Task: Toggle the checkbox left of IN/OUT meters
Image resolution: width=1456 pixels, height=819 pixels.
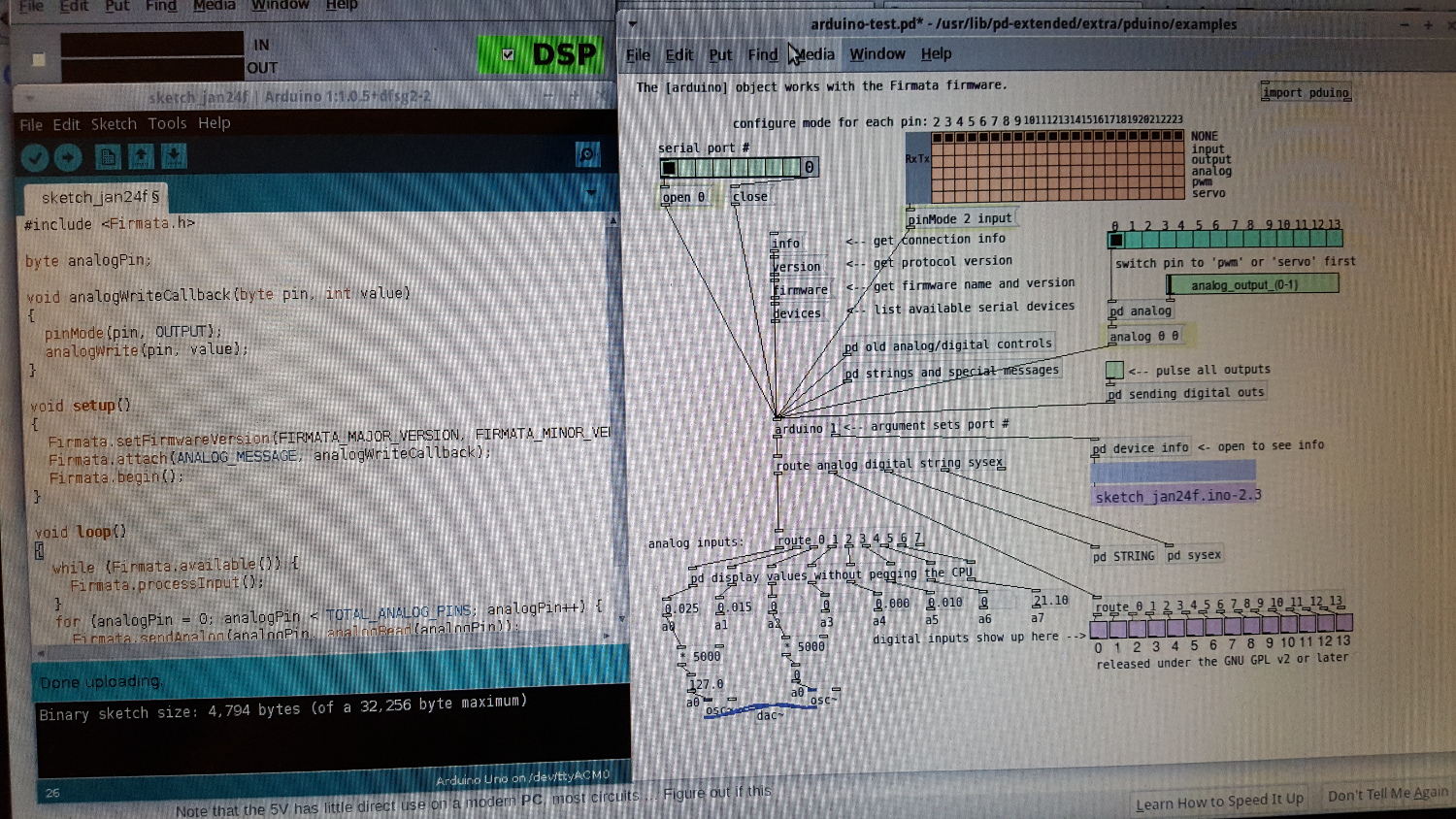Action: pos(39,60)
